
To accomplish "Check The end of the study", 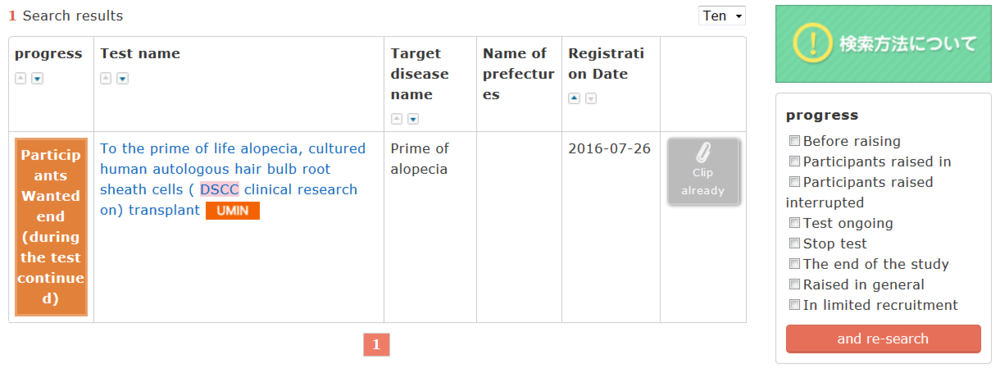I will [x=794, y=264].
